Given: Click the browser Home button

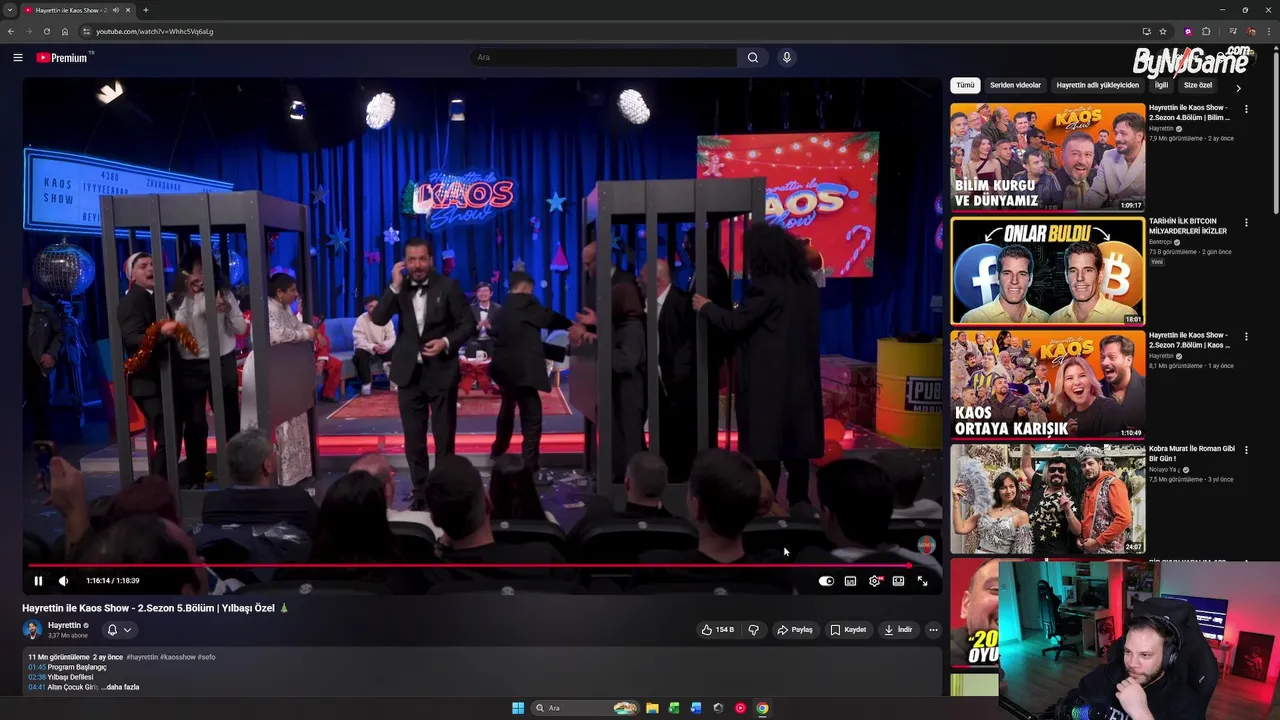Looking at the screenshot, I should (65, 31).
